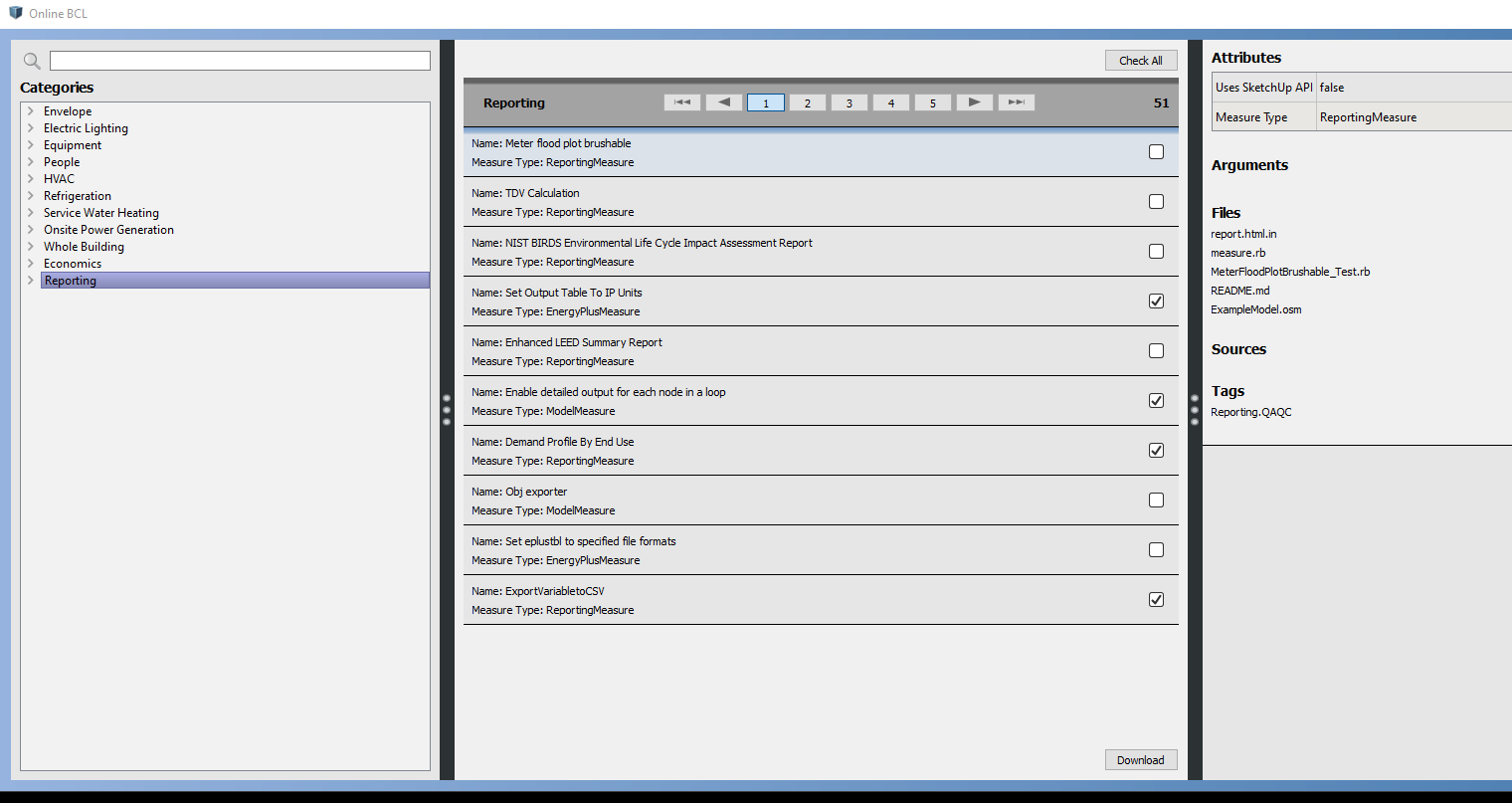The height and width of the screenshot is (803, 1512).
Task: Click the Online BCL window icon
Action: [x=15, y=13]
